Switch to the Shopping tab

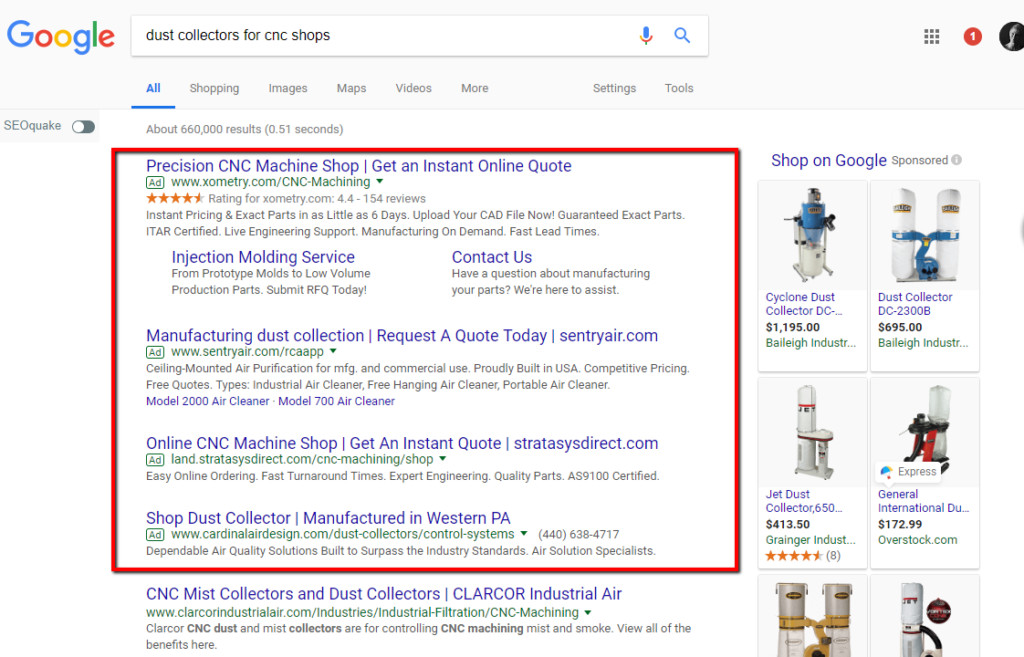coord(214,88)
